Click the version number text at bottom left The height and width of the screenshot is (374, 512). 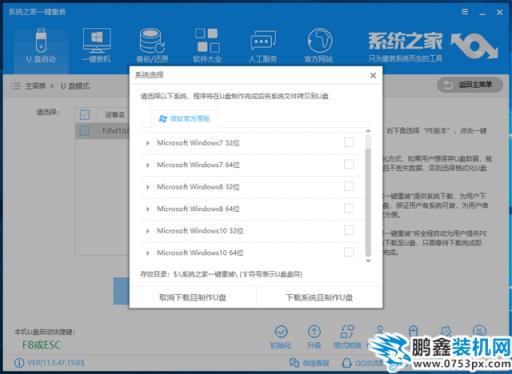[56, 363]
